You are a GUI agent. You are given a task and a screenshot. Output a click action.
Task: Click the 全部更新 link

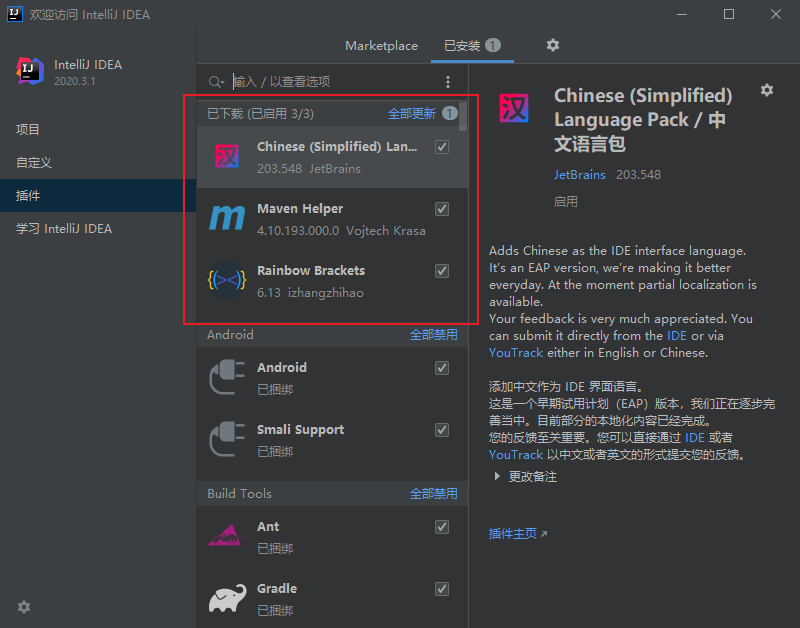click(412, 113)
